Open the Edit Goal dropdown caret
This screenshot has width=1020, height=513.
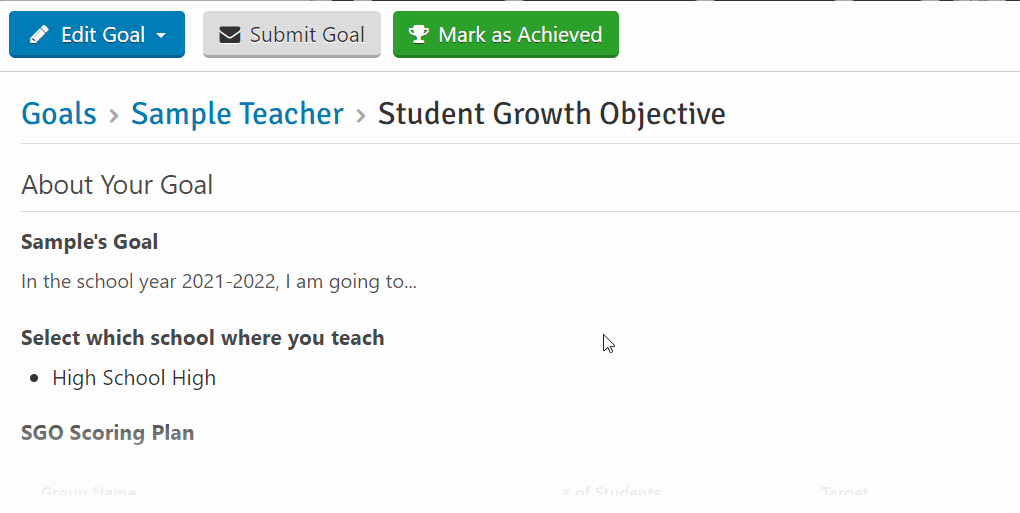[x=161, y=35]
